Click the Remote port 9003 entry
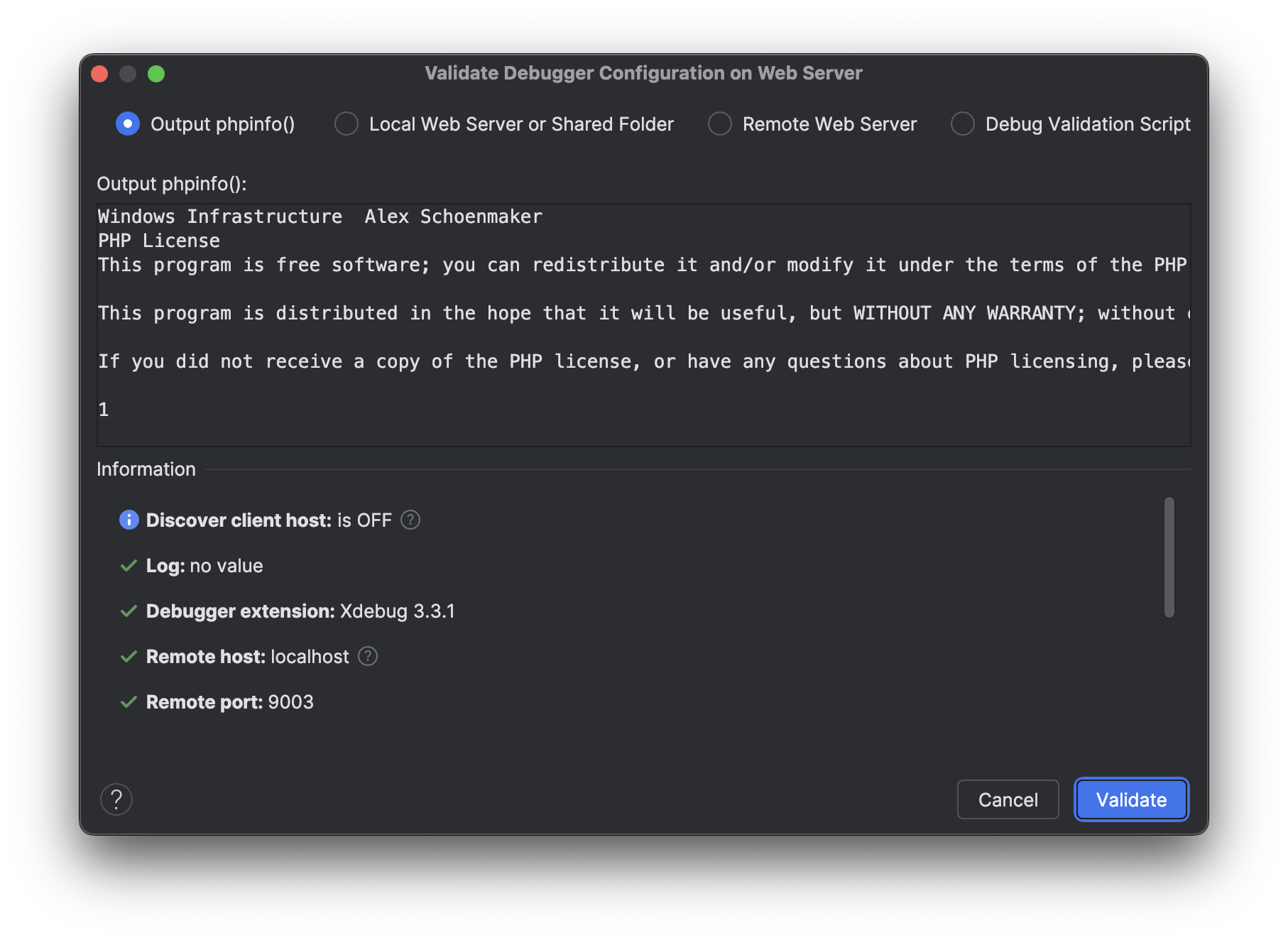This screenshot has height=940, width=1288. click(229, 702)
